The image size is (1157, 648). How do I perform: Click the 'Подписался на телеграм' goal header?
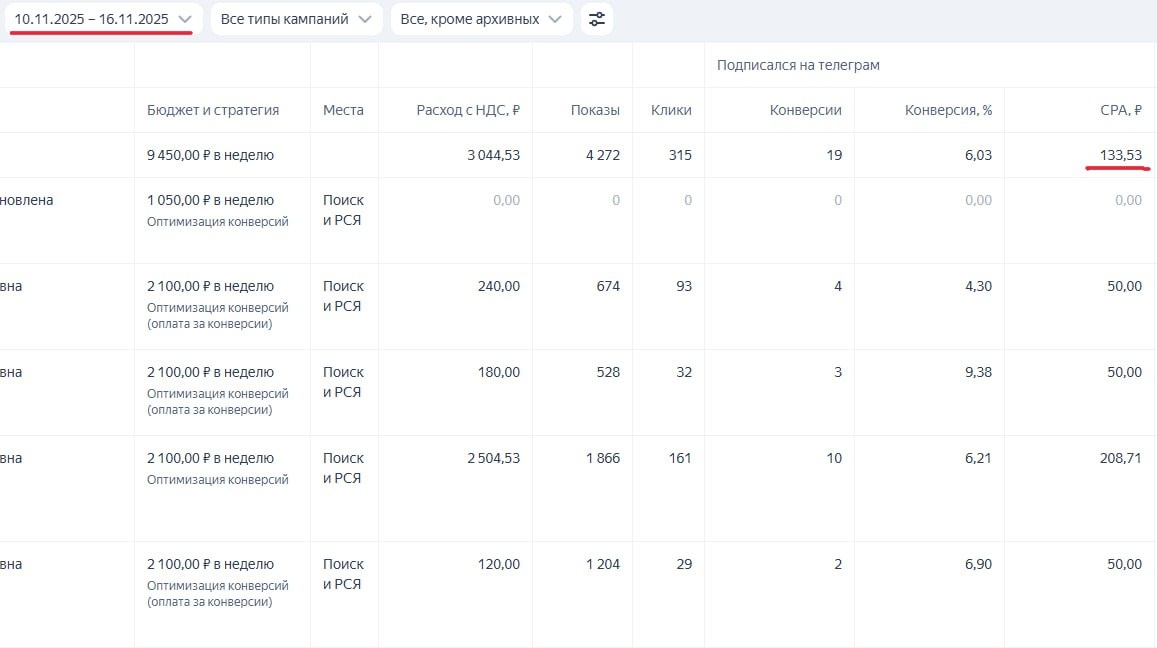798,65
